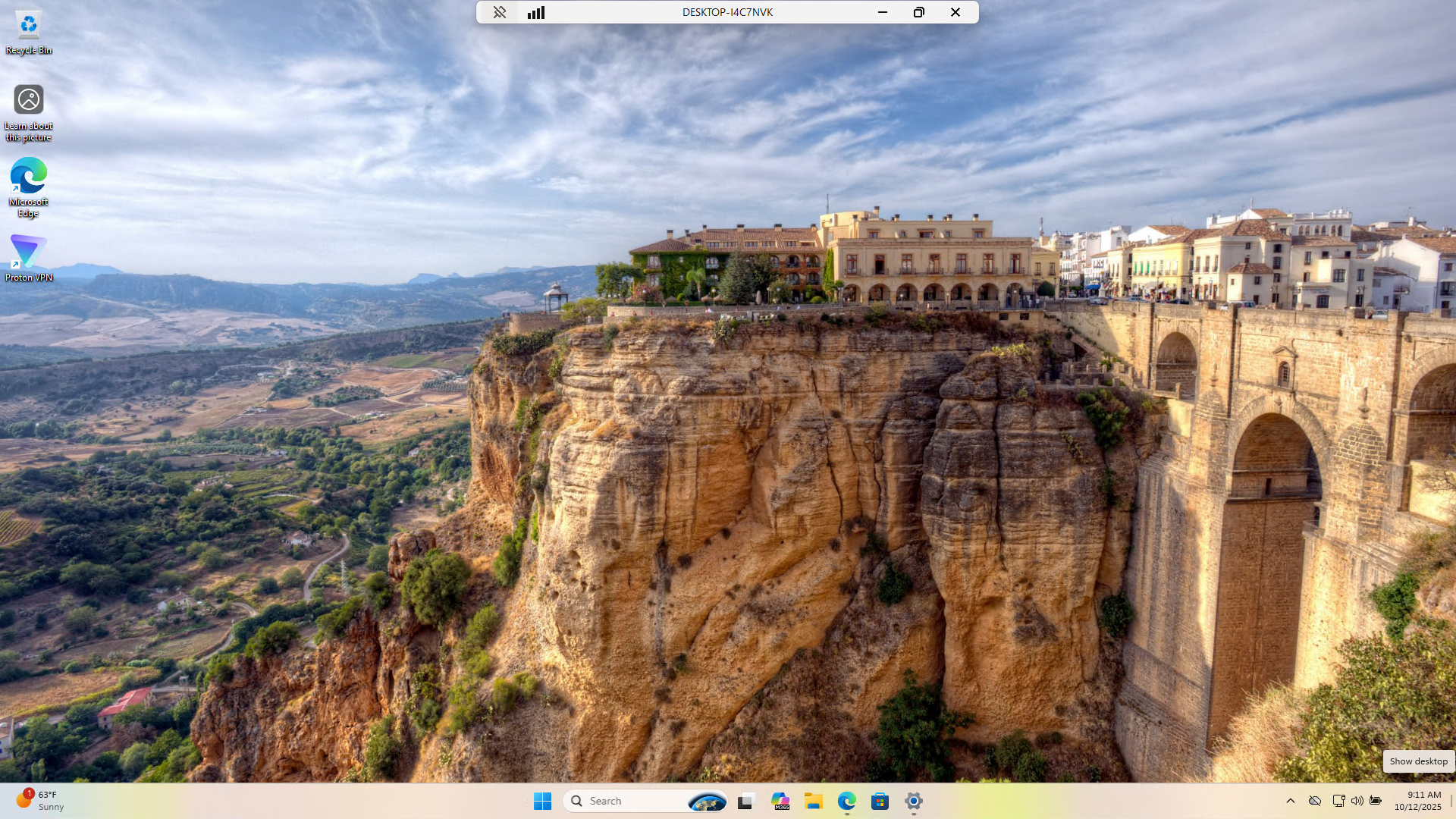Image resolution: width=1456 pixels, height=819 pixels.
Task: Click the battery status tray icon
Action: (x=1376, y=801)
